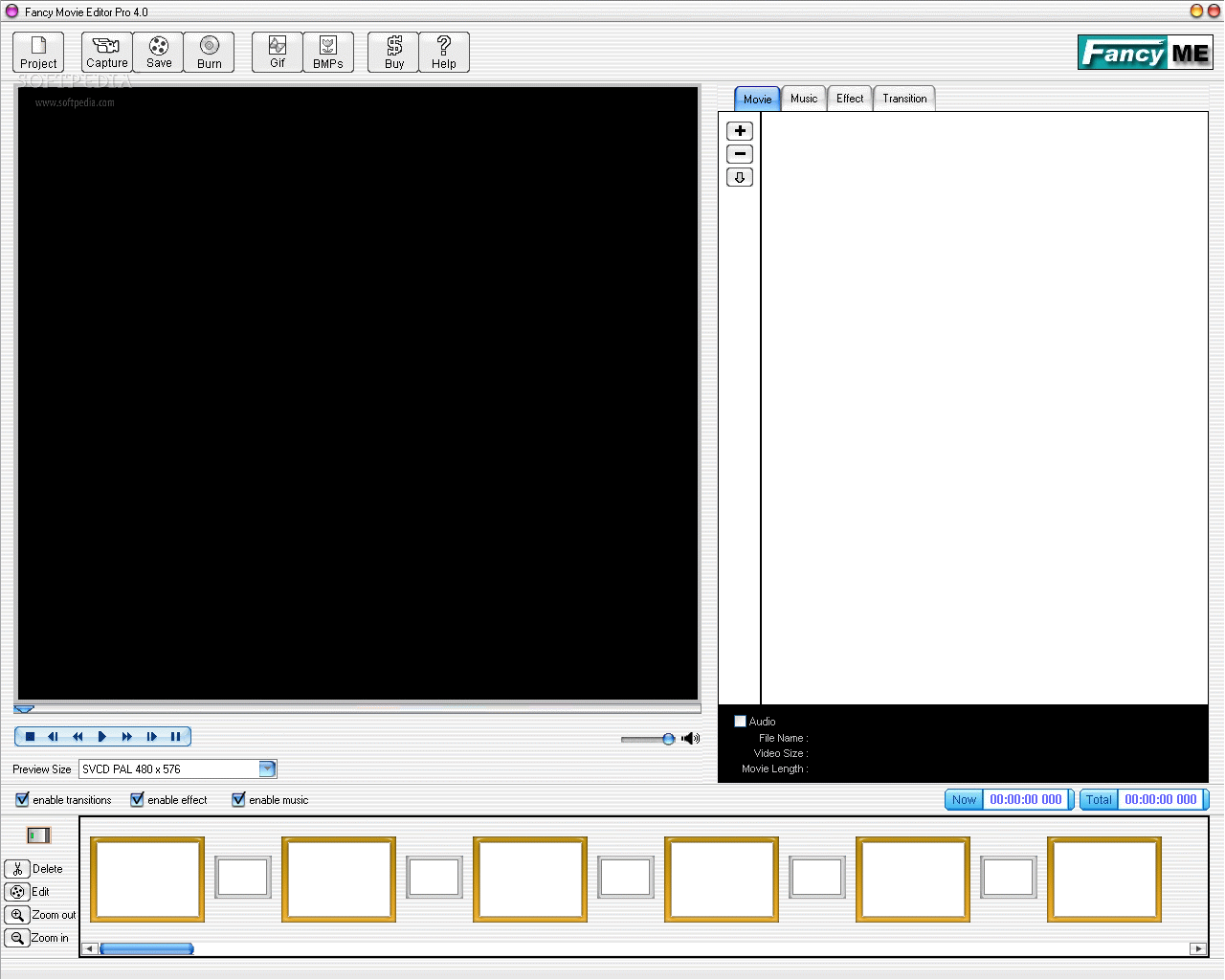This screenshot has width=1225, height=980.
Task: Click the timeline scrollbar right arrow
Action: (x=1198, y=948)
